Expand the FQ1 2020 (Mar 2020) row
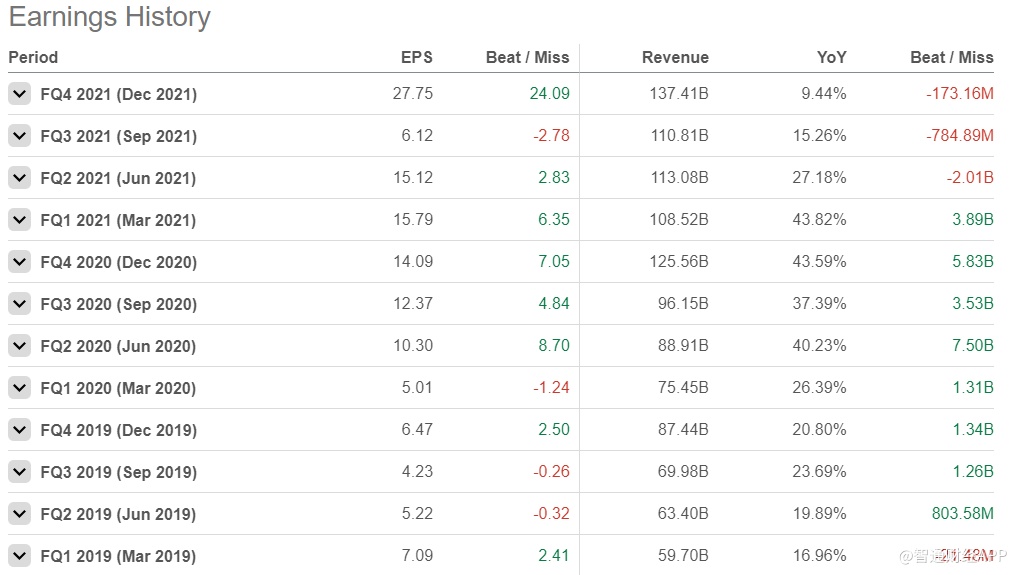This screenshot has height=575, width=1017. [x=19, y=388]
